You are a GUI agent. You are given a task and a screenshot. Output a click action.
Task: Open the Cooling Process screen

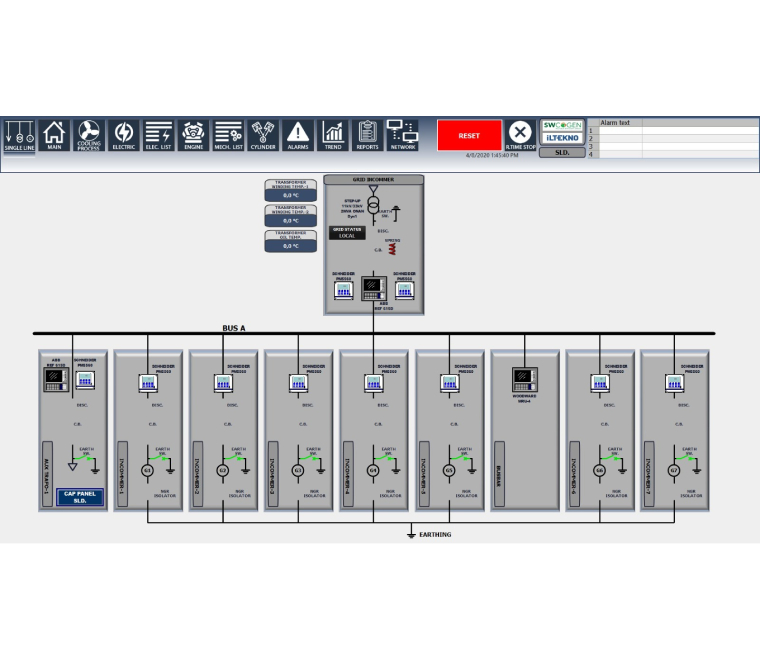point(89,134)
